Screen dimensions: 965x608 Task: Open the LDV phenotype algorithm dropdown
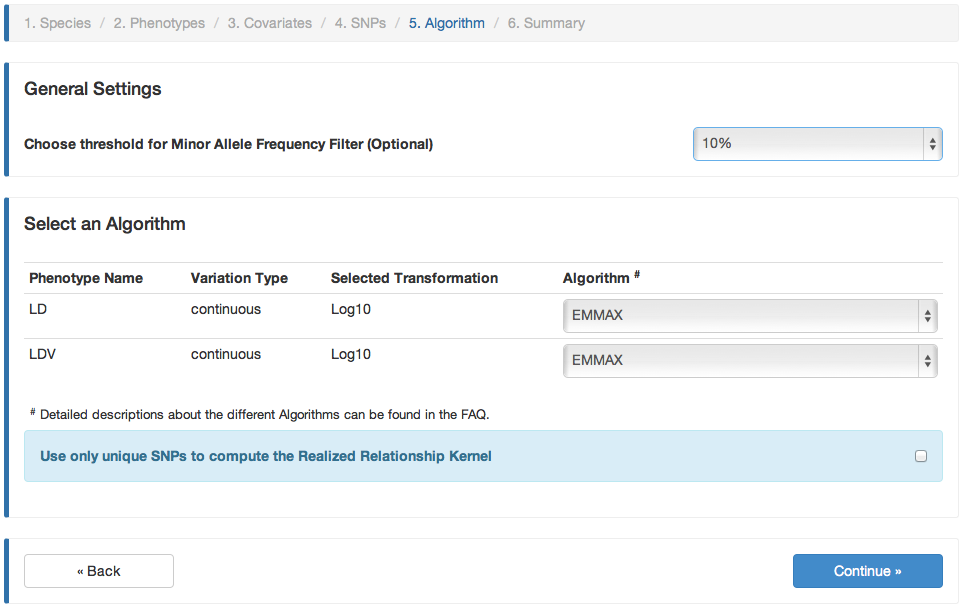[x=750, y=361]
